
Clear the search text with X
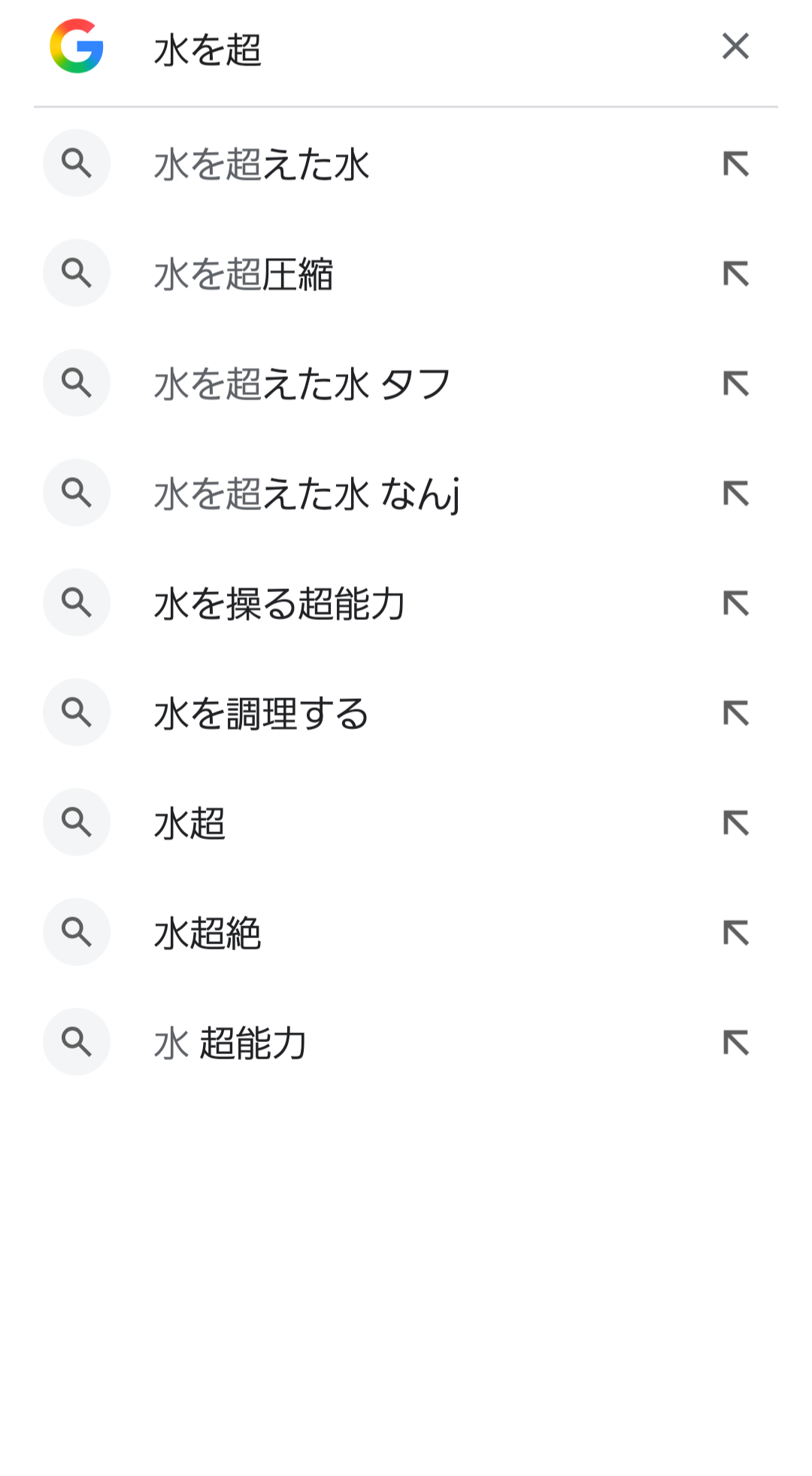735,47
